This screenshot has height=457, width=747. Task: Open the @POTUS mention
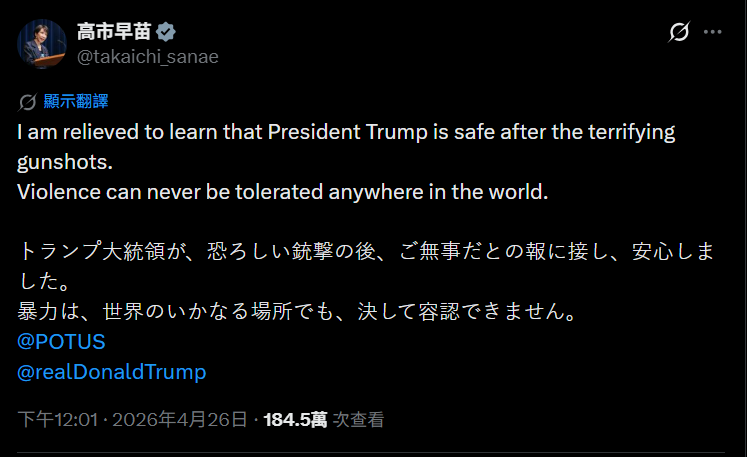(61, 341)
